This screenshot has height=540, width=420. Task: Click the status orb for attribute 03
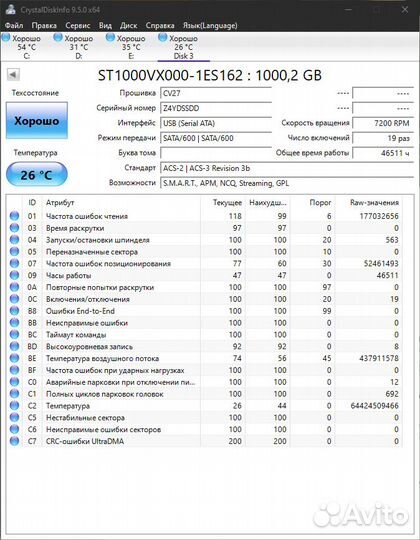click(x=14, y=228)
